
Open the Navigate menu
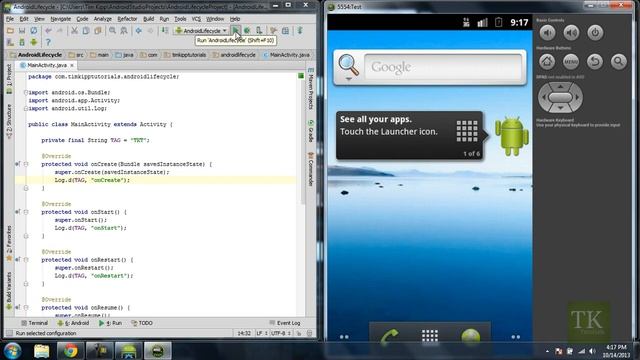pos(60,19)
